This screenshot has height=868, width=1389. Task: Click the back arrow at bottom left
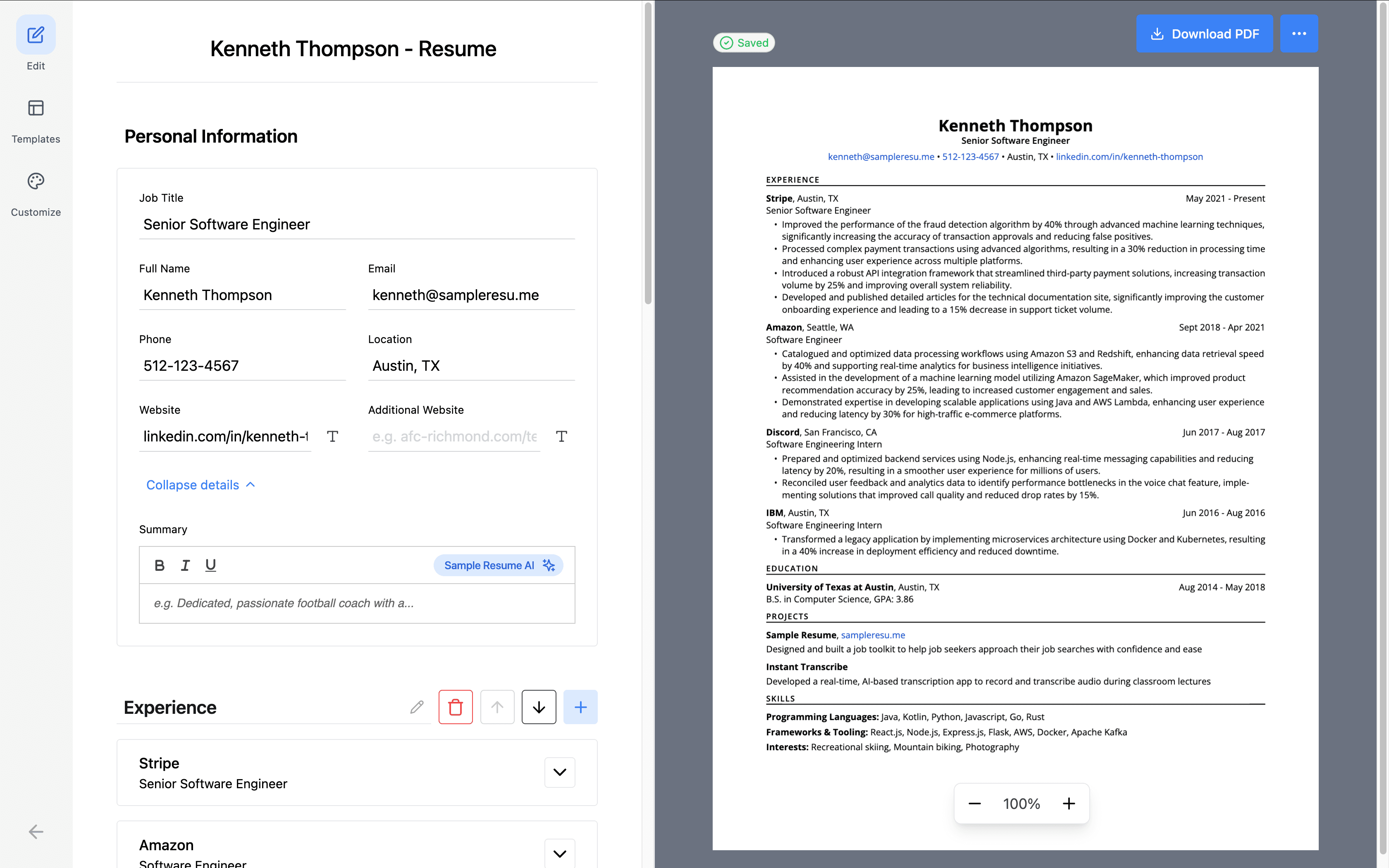pos(36,832)
